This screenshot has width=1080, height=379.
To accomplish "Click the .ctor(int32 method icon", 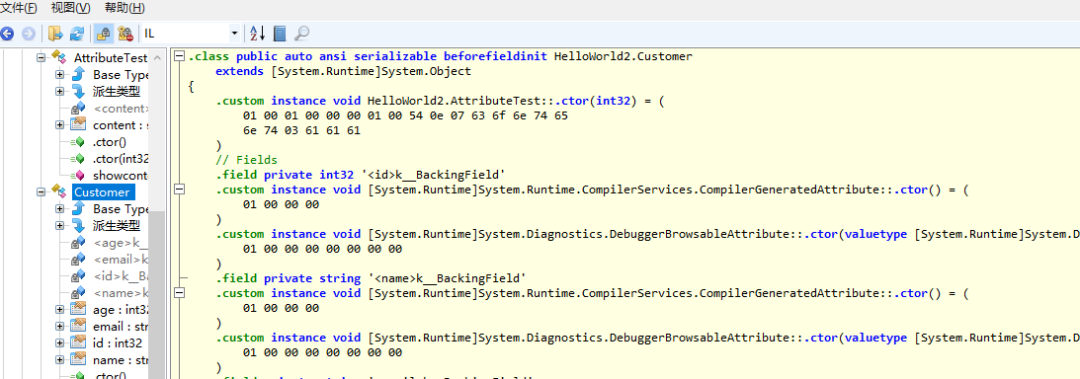I will tap(79, 158).
